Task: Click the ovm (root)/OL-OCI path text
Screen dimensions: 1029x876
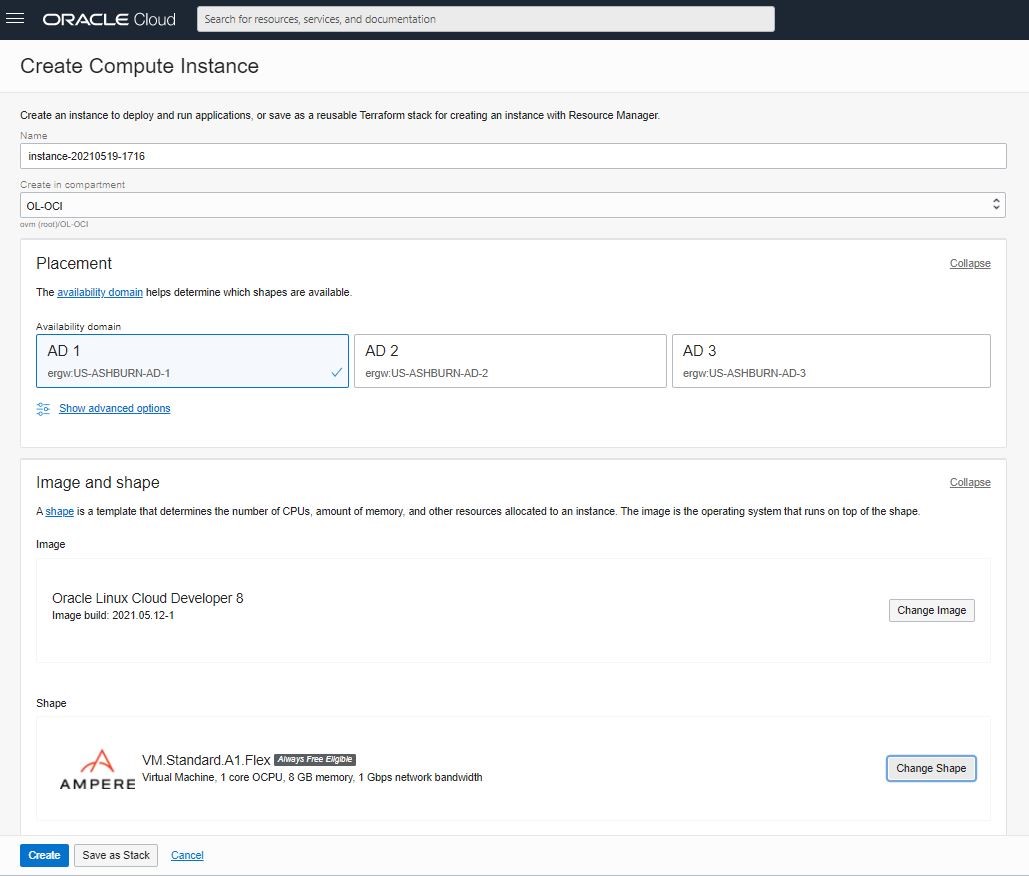Action: (x=54, y=224)
